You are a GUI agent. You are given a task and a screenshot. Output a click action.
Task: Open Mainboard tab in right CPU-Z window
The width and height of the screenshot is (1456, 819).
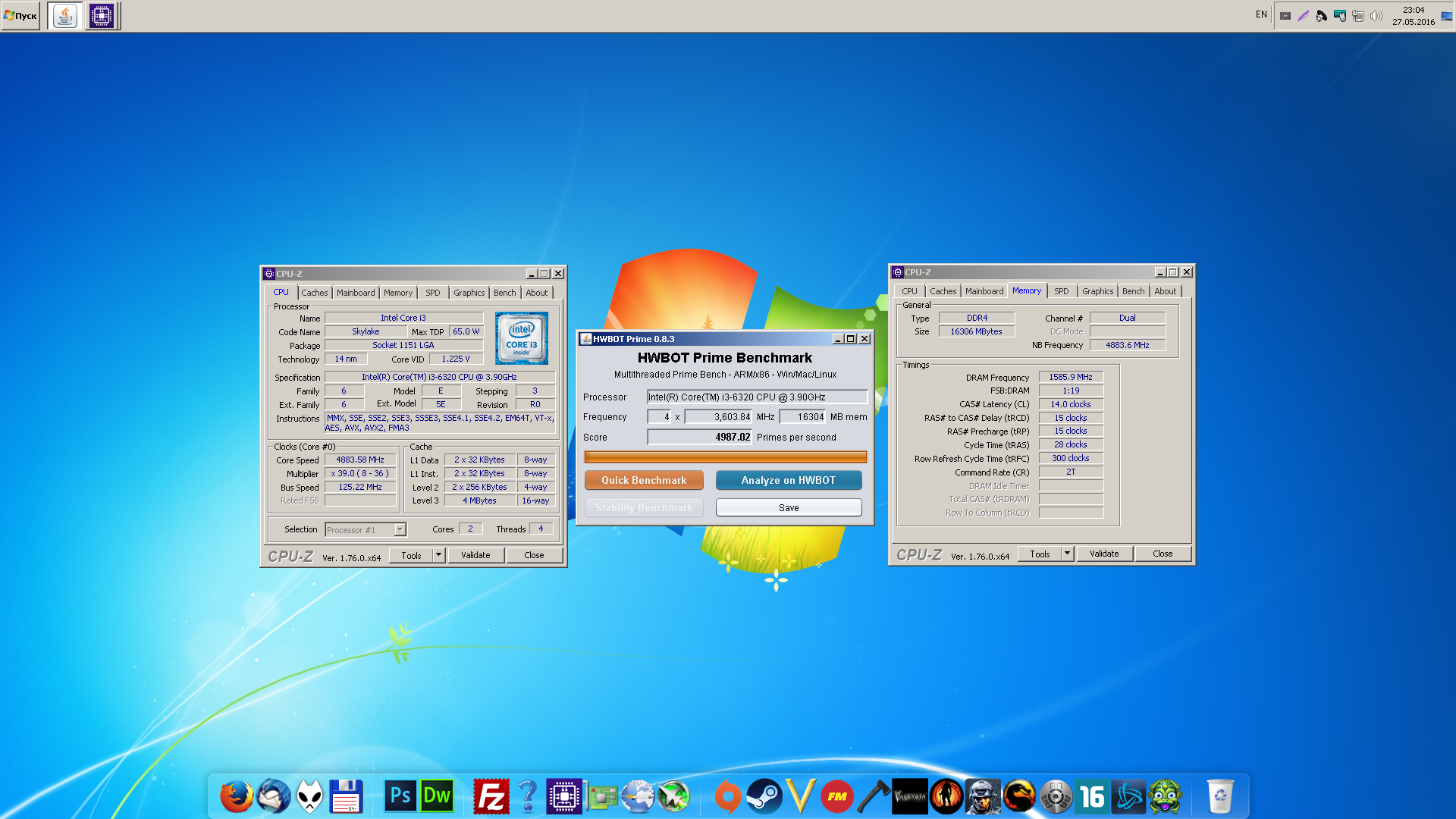pos(984,291)
